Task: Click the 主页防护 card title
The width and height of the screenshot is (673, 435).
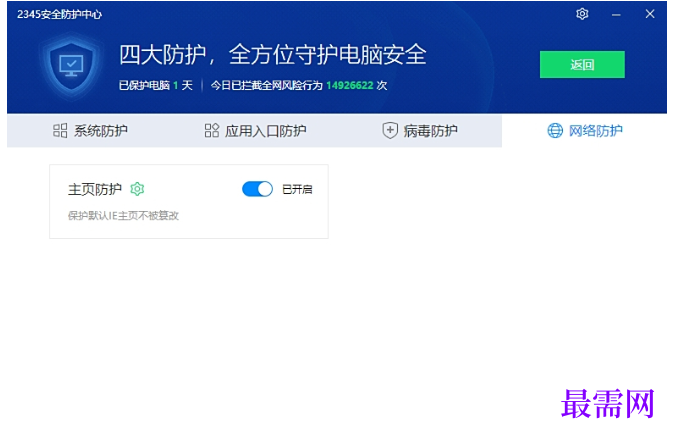Action: point(95,189)
